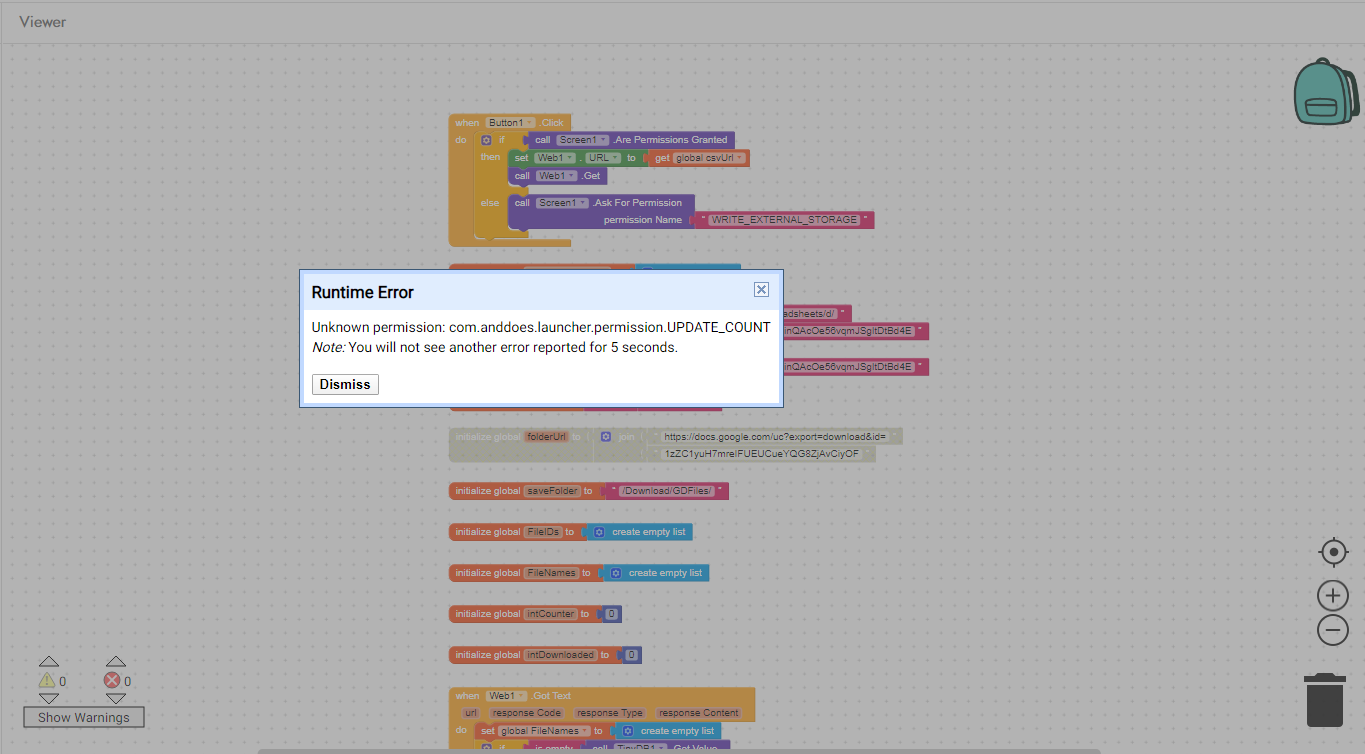The image size is (1365, 754).
Task: Open the backpack icon
Action: point(1327,91)
